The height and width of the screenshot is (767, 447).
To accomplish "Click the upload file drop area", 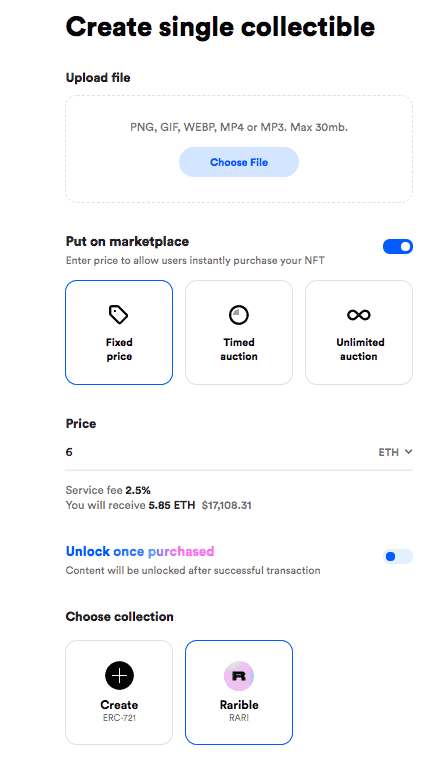I will coord(239,149).
